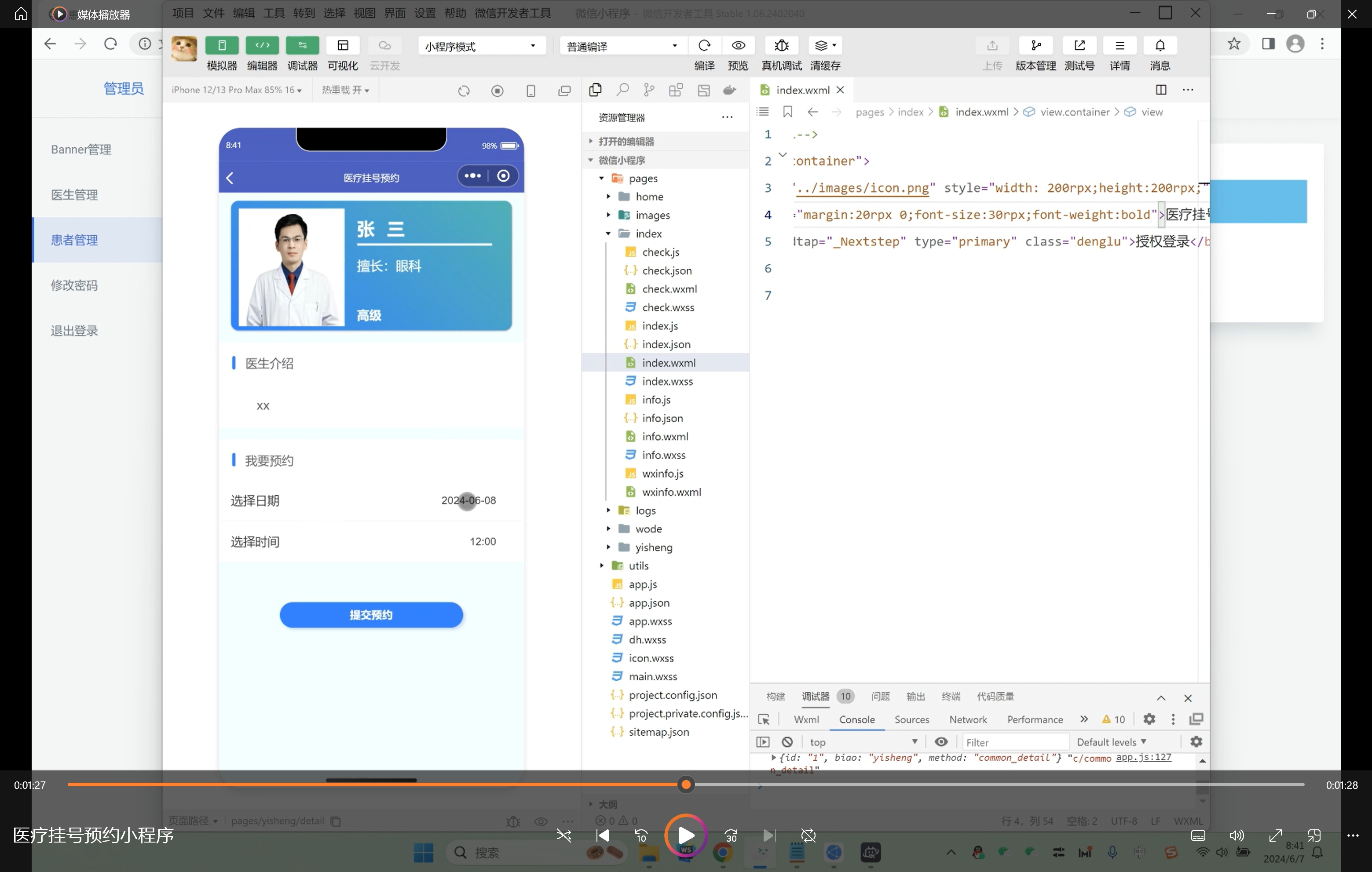
Task: Click the clear console icon
Action: 787,741
